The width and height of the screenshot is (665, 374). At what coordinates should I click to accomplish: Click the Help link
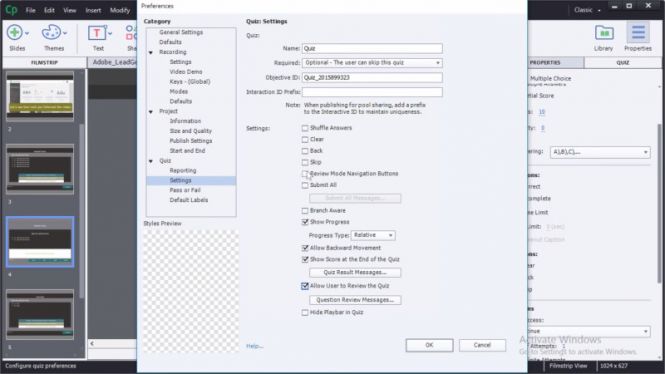click(x=254, y=346)
